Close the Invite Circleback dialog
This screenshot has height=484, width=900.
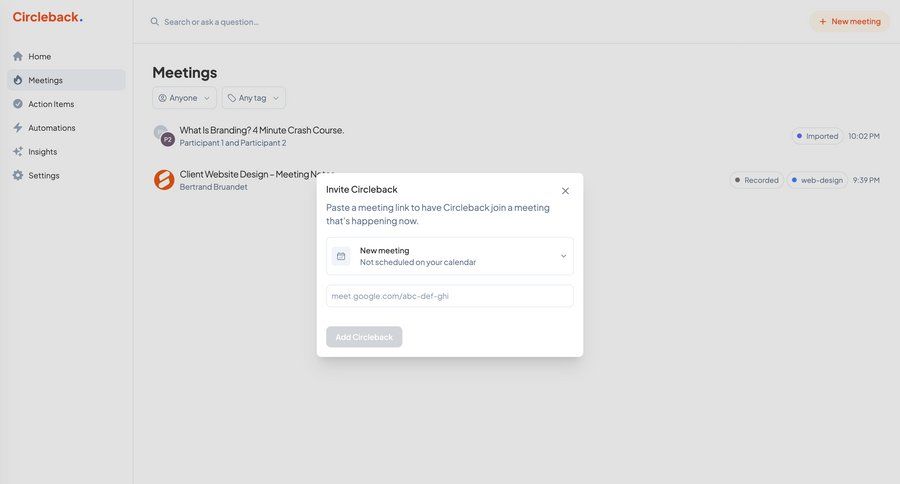[565, 191]
